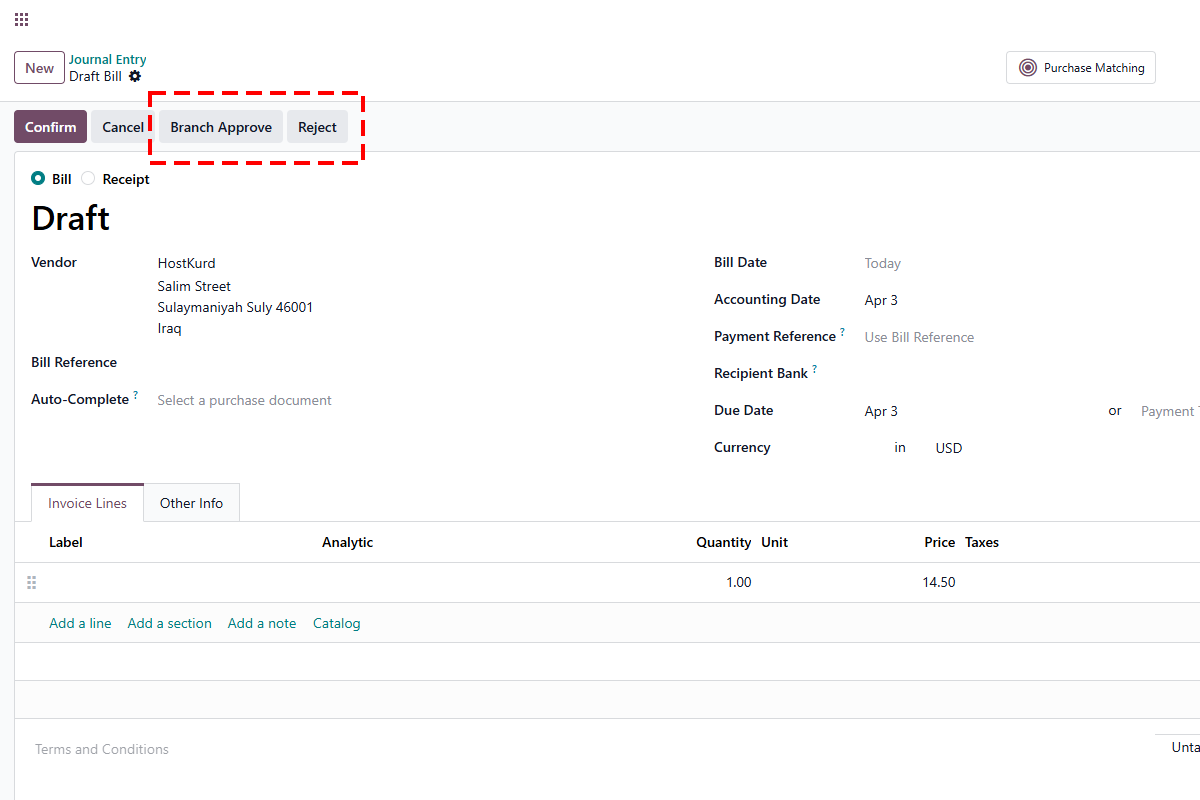Click the Reject button
The height and width of the screenshot is (800, 1200).
click(317, 127)
